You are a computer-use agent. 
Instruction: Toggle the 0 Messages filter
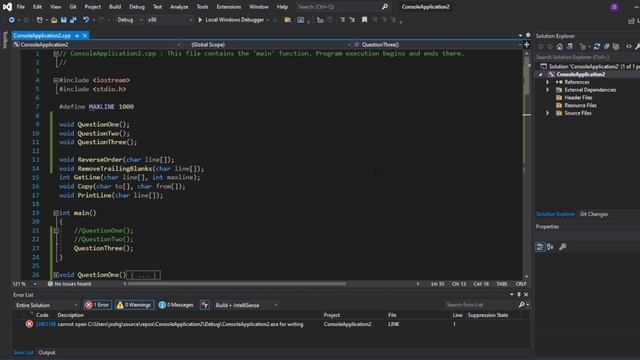click(176, 305)
